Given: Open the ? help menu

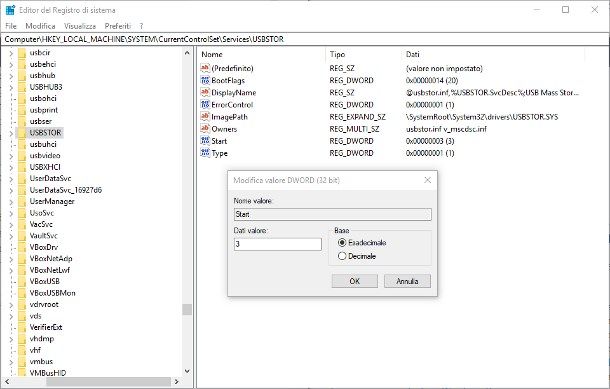Looking at the screenshot, I should (x=141, y=26).
